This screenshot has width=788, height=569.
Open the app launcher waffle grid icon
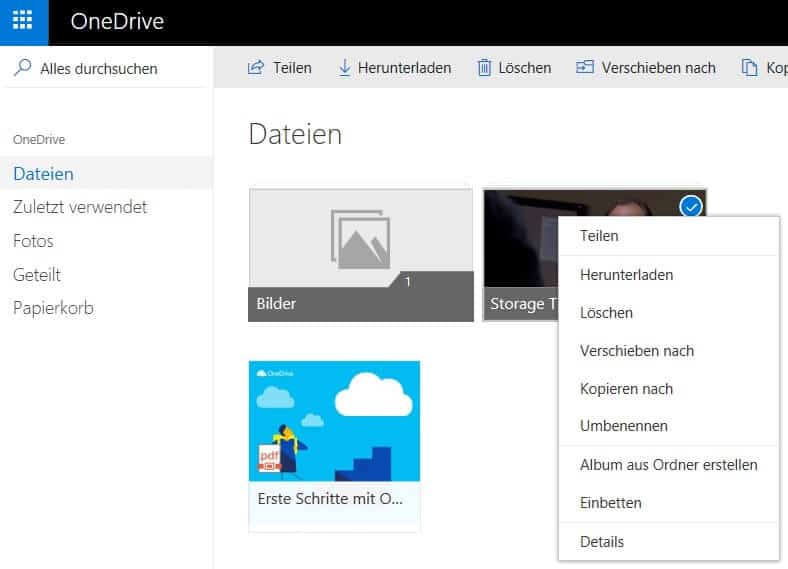23,21
